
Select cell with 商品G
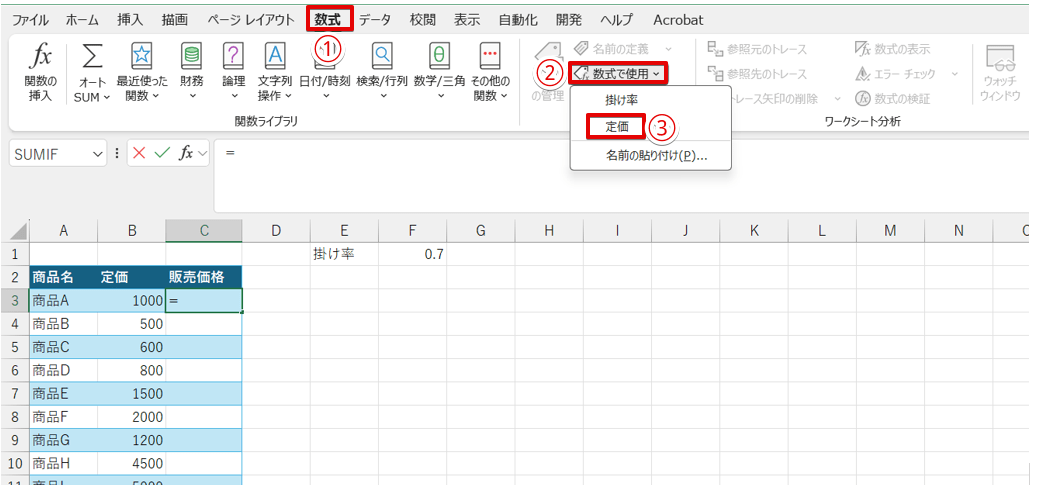[x=63, y=440]
